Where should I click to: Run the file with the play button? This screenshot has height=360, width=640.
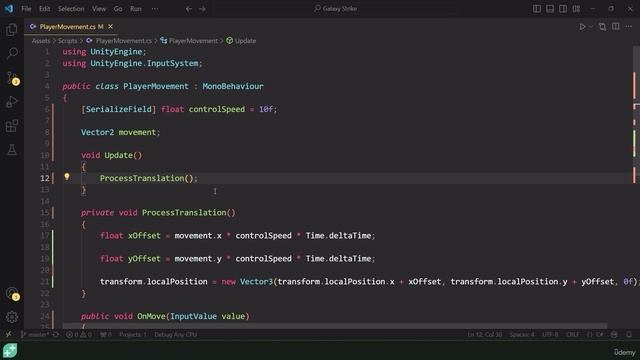pos(582,27)
